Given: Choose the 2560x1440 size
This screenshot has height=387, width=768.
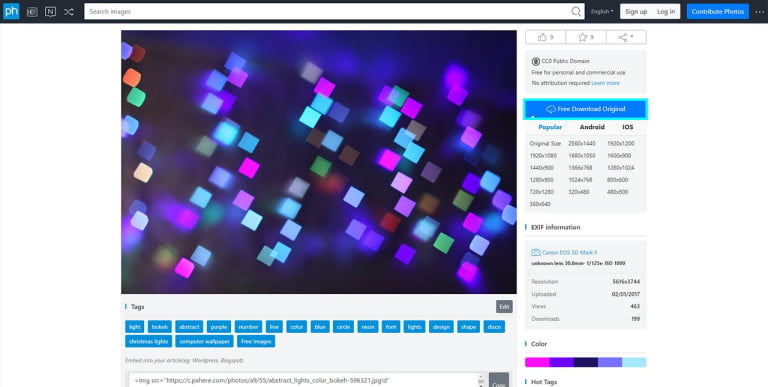Looking at the screenshot, I should pos(582,144).
